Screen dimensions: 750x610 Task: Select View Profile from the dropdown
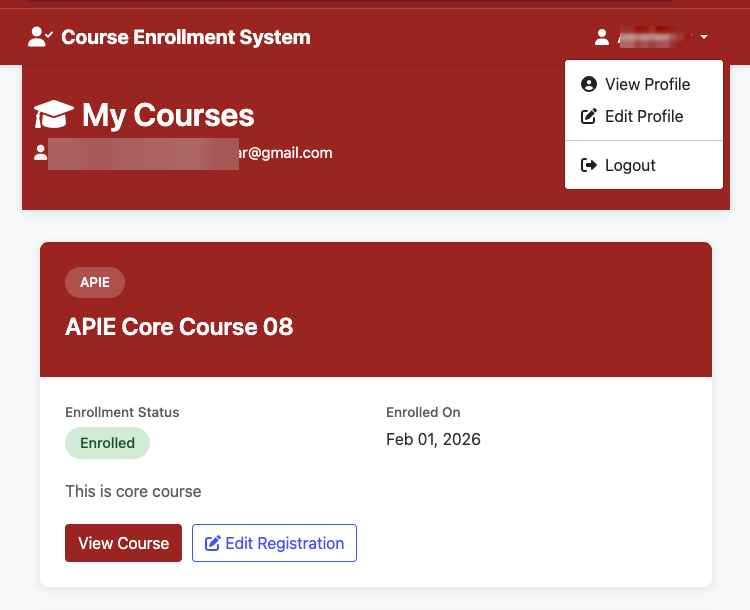(x=643, y=84)
